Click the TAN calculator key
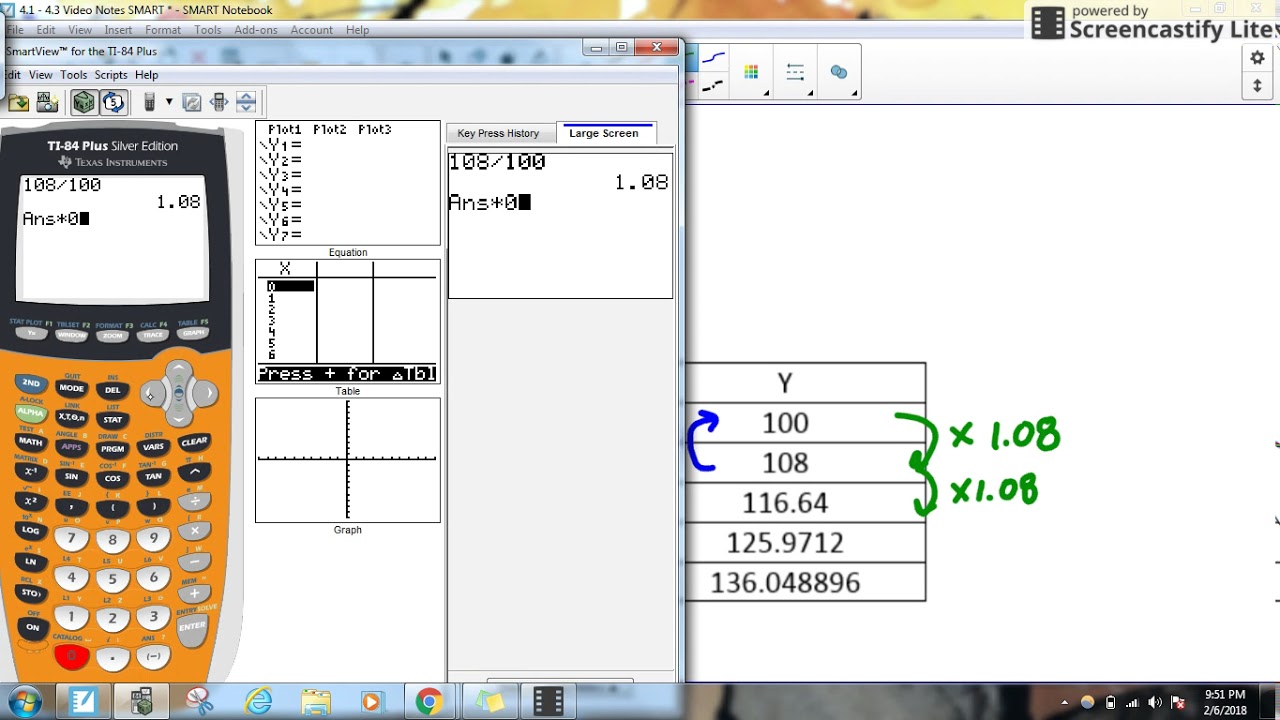Image resolution: width=1280 pixels, height=720 pixels. point(153,476)
